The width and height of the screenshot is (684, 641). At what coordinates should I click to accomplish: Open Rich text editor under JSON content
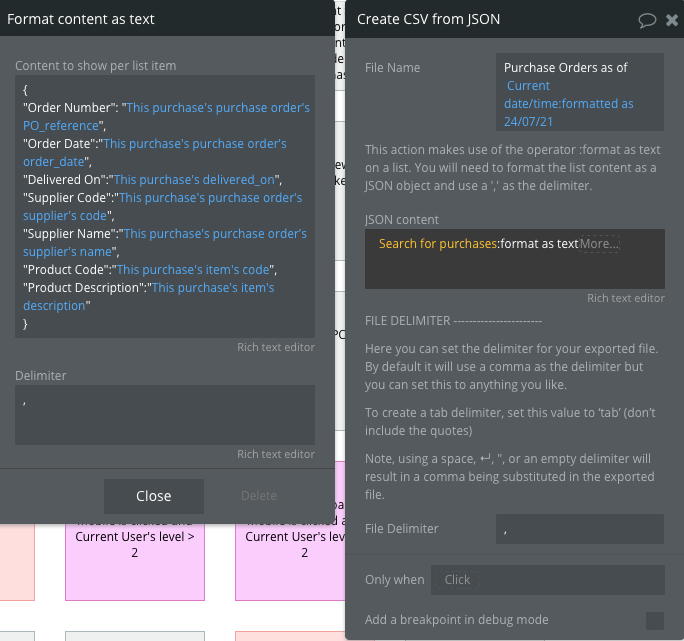(625, 298)
